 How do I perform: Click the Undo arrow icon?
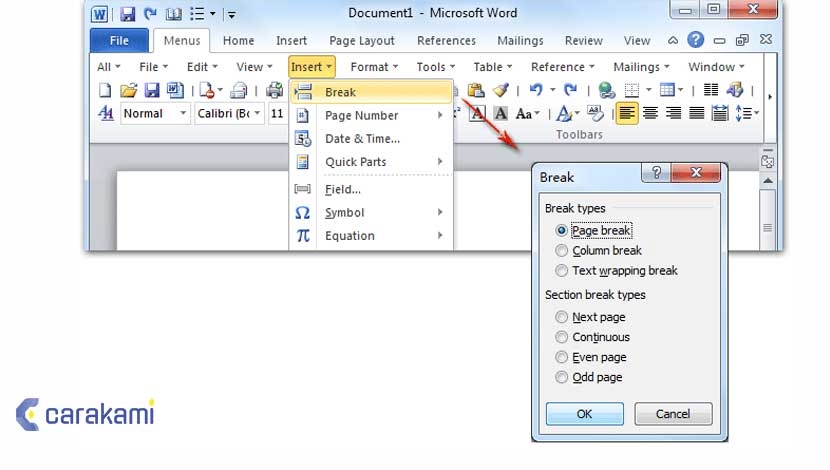(x=538, y=91)
